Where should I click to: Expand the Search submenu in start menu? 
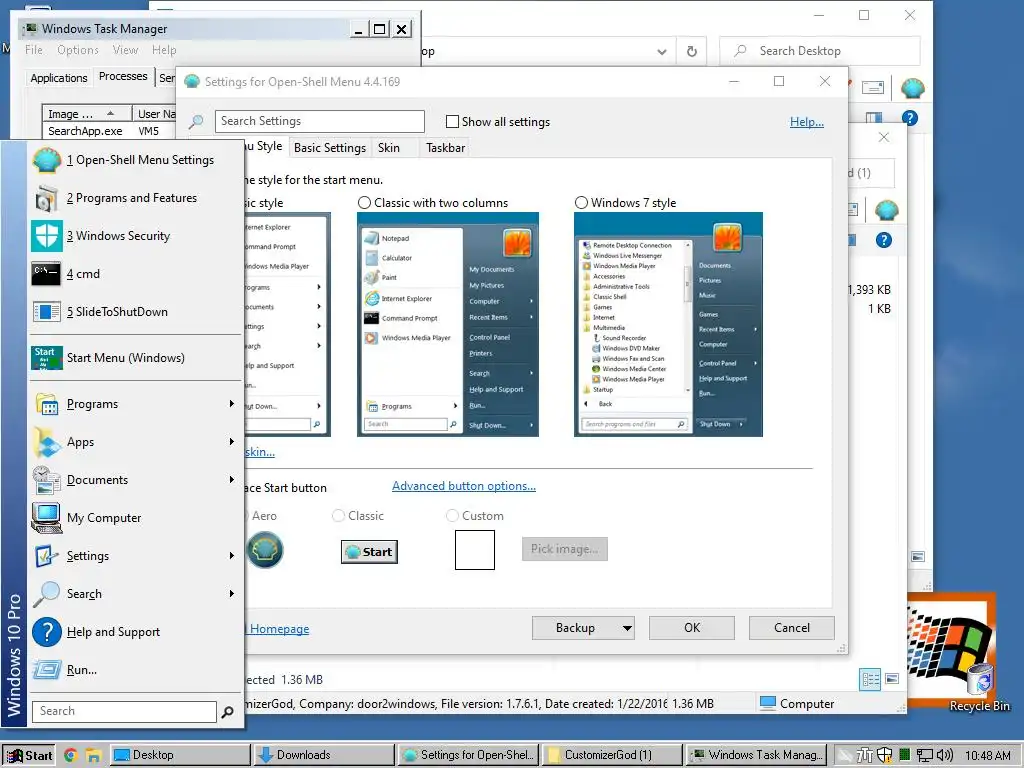coord(232,594)
